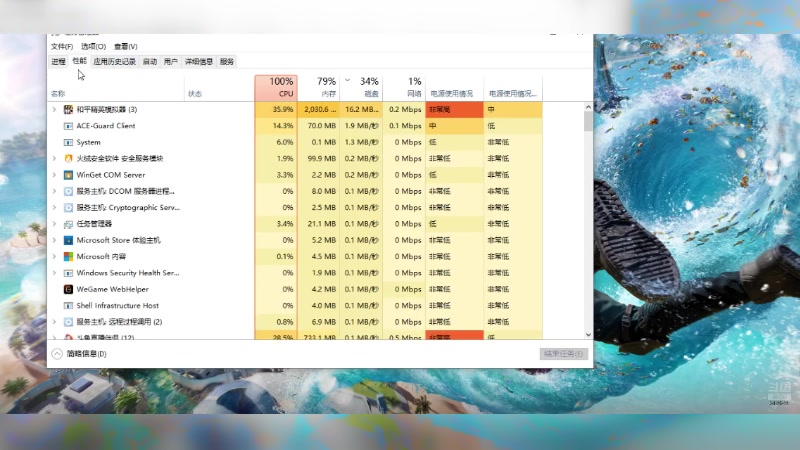Click the Cryptographic Serv... service host icon
This screenshot has width=800, height=450.
[x=68, y=208]
